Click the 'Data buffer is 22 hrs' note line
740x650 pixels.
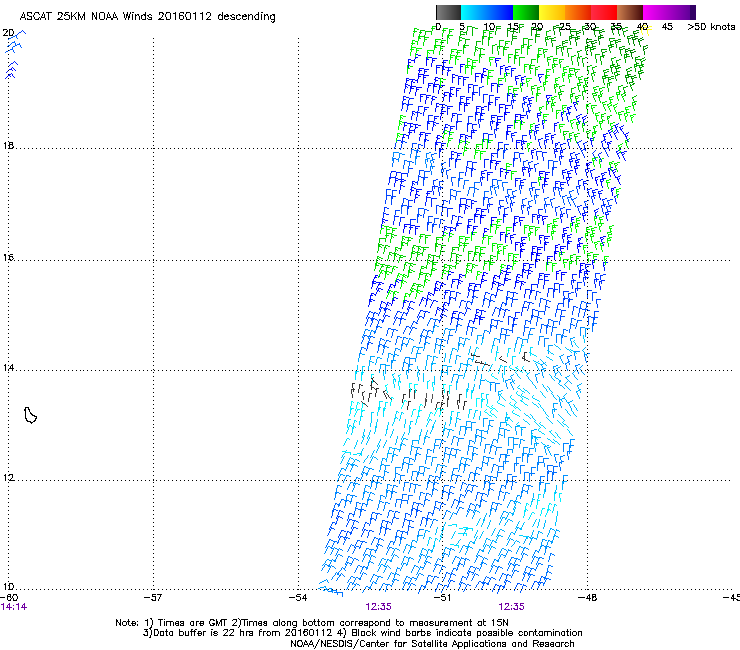click(363, 633)
